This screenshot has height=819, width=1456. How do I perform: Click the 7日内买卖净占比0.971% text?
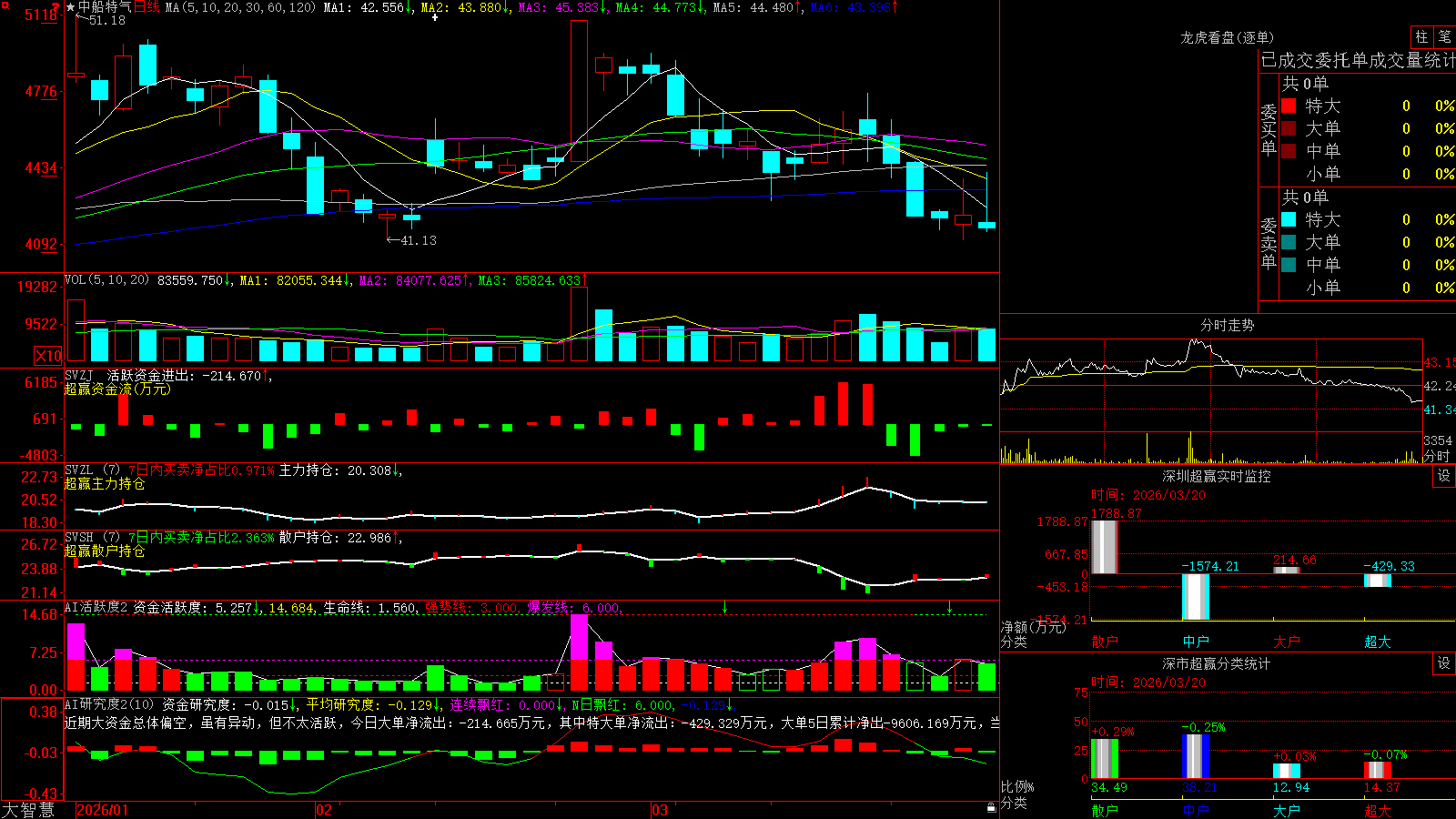click(x=201, y=470)
